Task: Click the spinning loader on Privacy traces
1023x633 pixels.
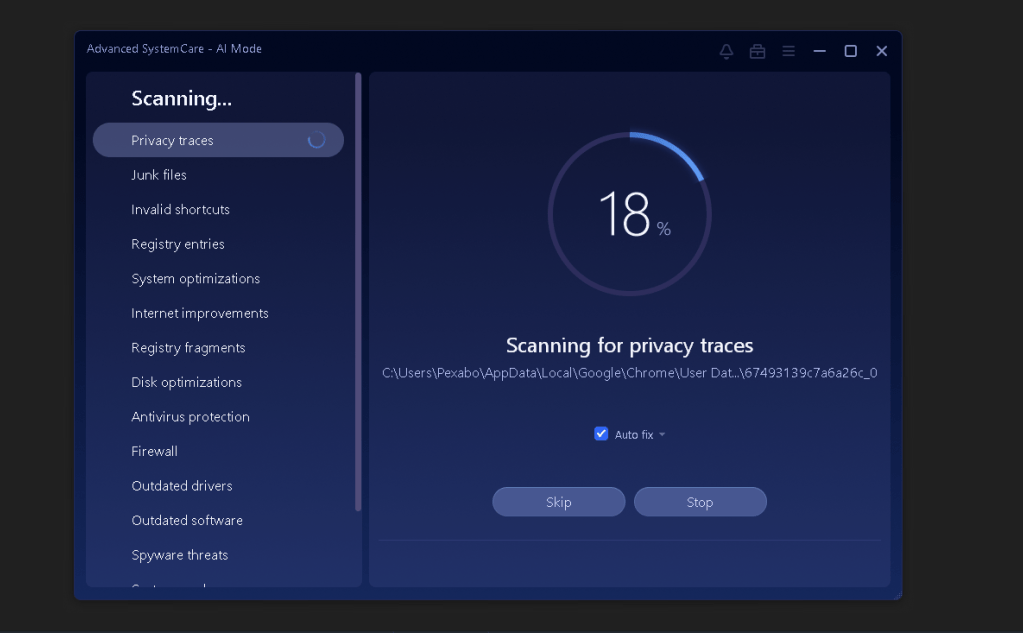Action: (x=316, y=140)
